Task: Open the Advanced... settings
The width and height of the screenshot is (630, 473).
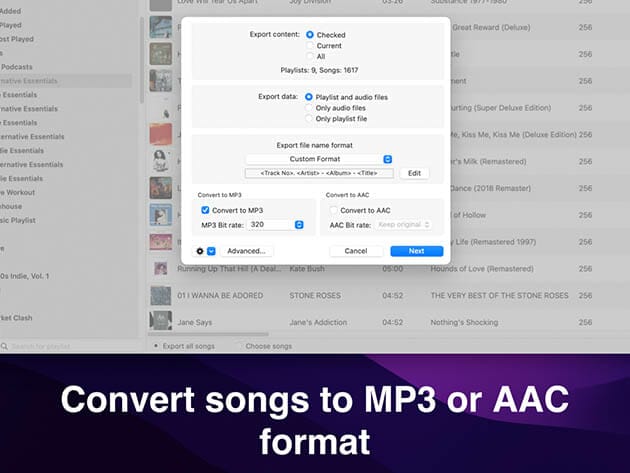Action: (245, 251)
